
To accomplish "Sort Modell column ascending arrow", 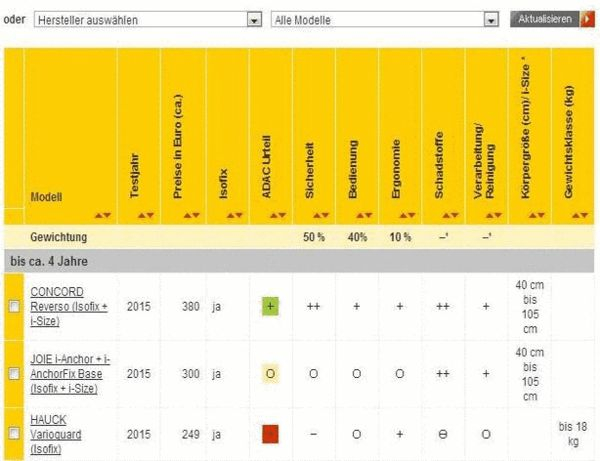I will [99, 214].
